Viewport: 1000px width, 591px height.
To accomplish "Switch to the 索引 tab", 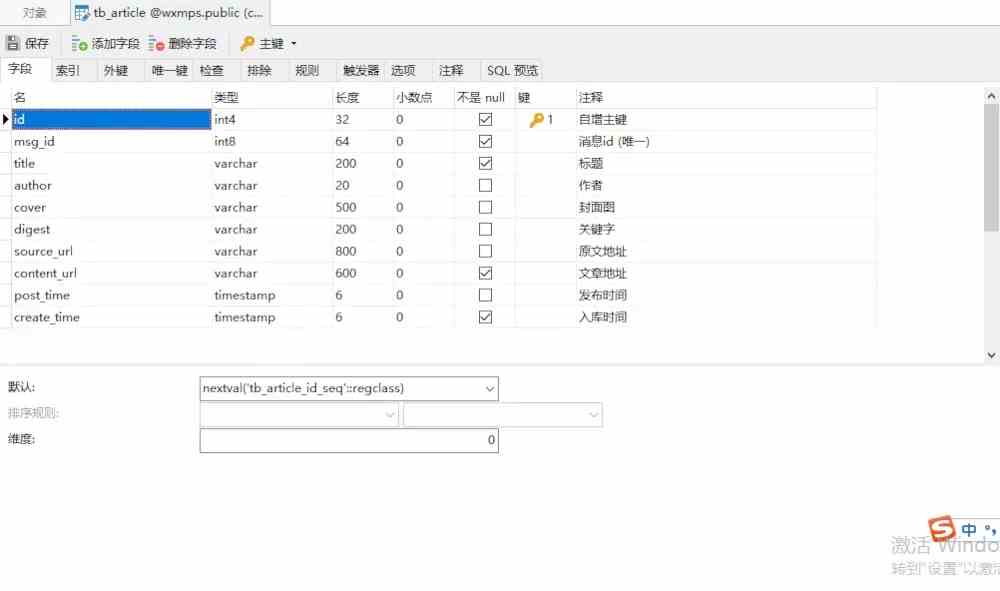I will [x=68, y=70].
